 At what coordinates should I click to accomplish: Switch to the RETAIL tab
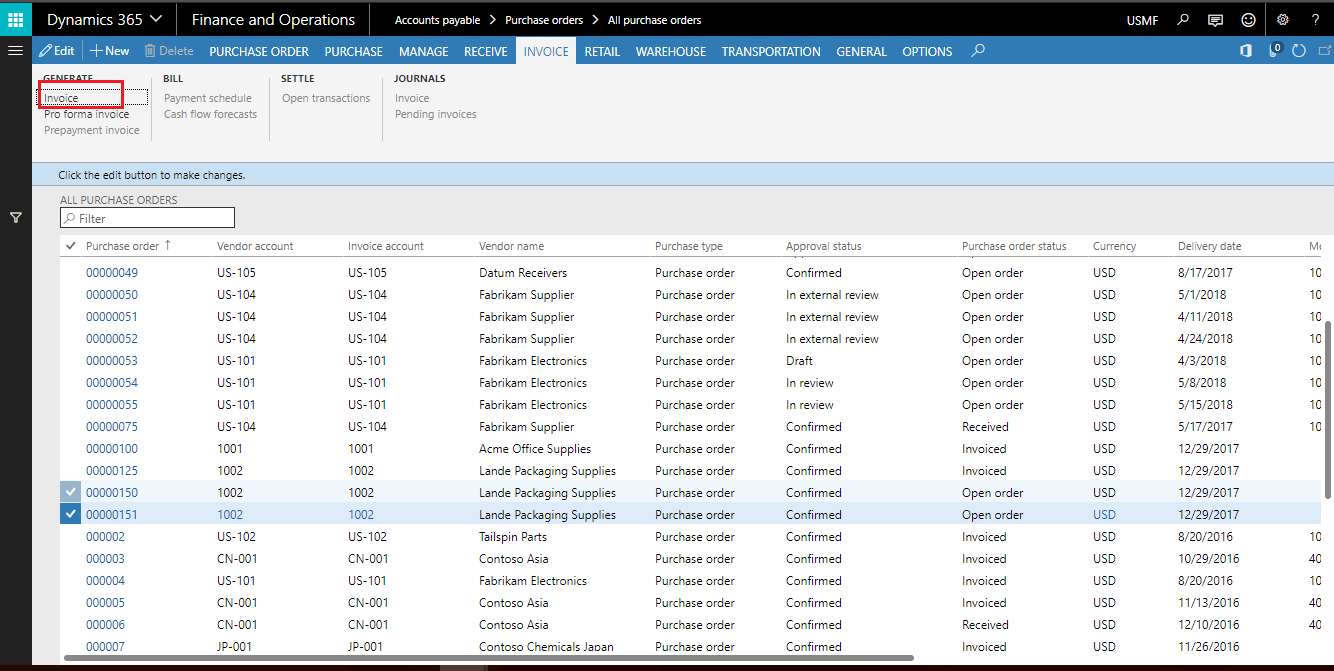602,49
